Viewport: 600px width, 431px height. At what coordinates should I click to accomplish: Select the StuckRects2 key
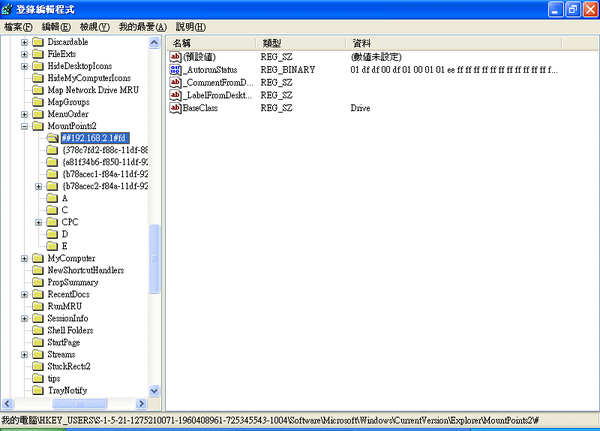pyautogui.click(x=69, y=367)
